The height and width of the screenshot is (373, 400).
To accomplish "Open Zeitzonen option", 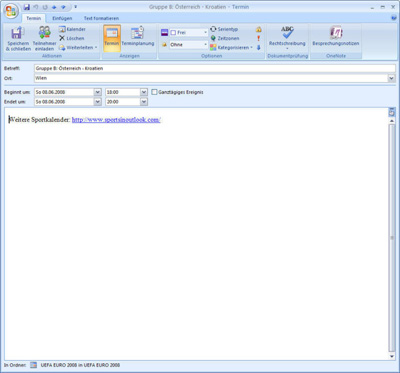I will (x=225, y=38).
